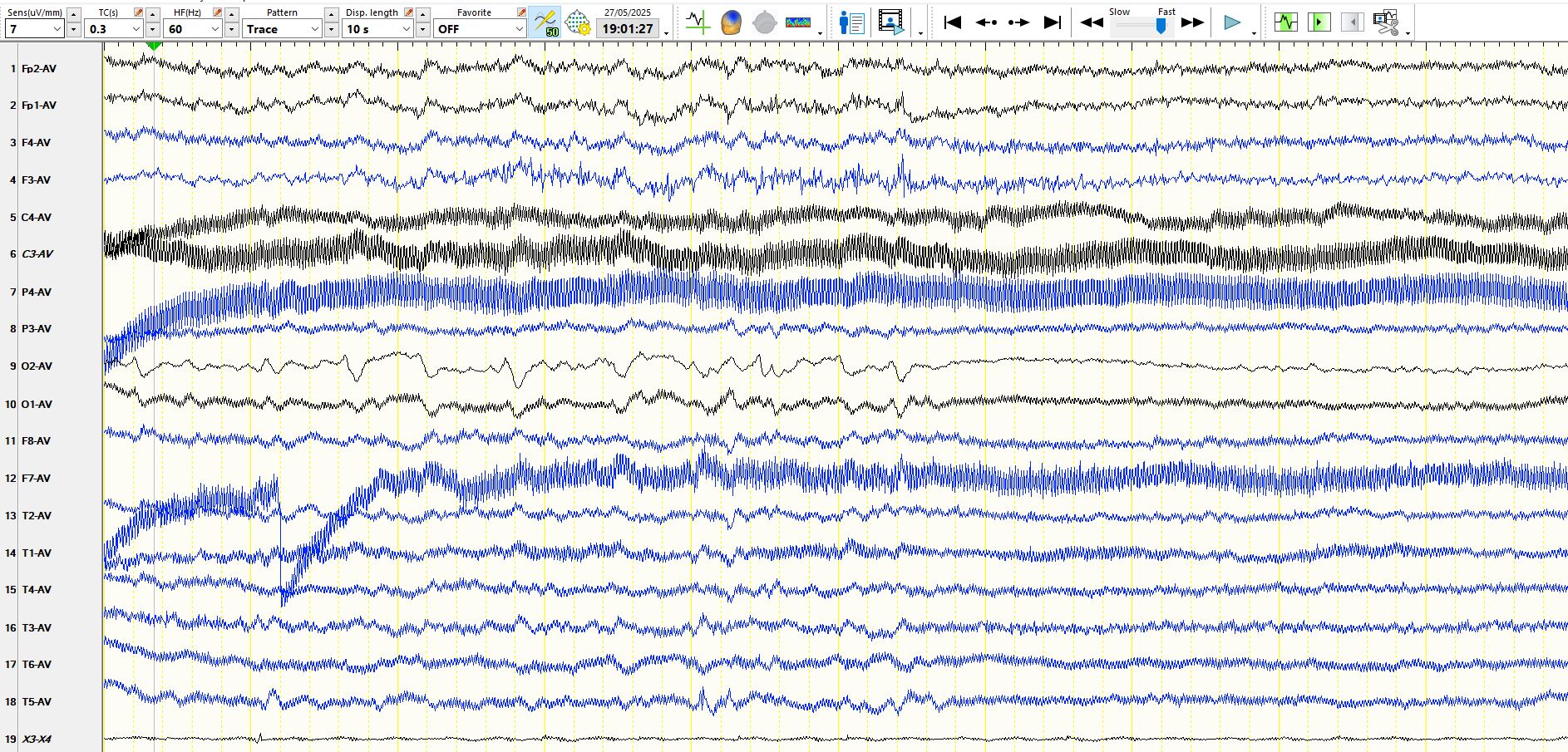Image resolution: width=1568 pixels, height=752 pixels.
Task: Expand the options arrow beside the time display
Action: 666,33
